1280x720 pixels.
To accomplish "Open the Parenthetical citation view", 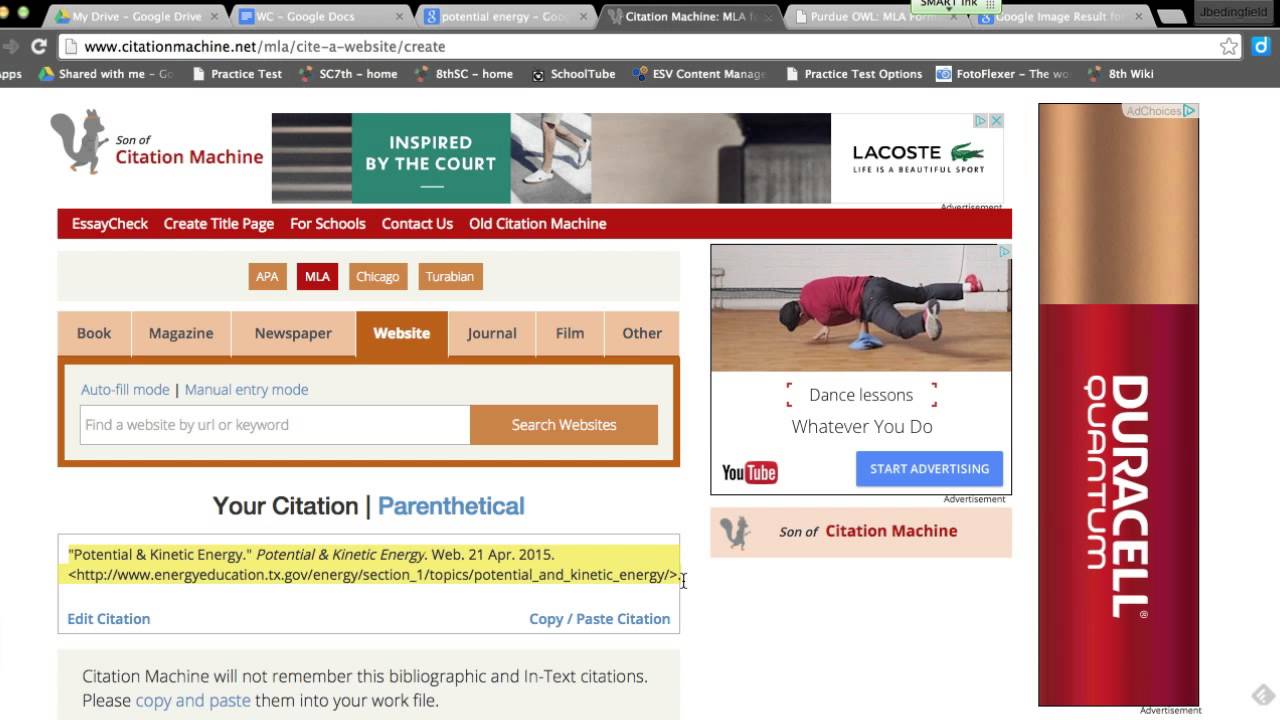I will pos(451,506).
